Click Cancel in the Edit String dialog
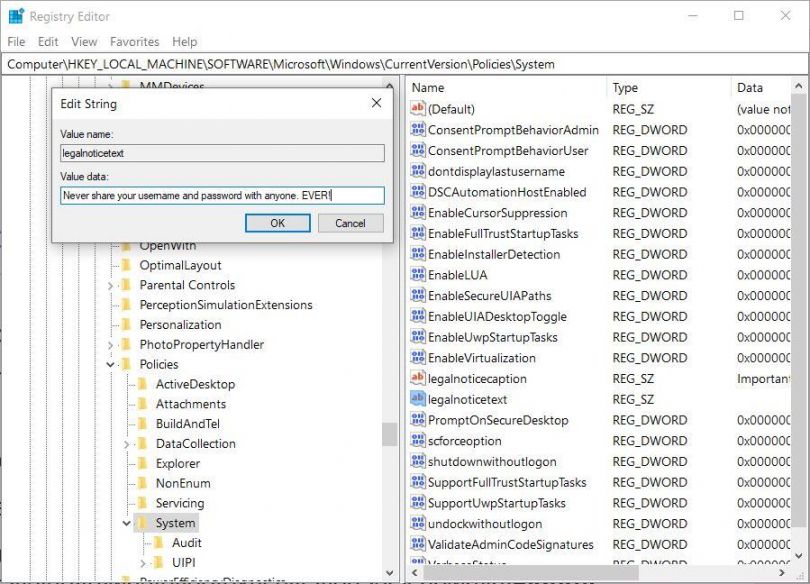 coord(350,223)
